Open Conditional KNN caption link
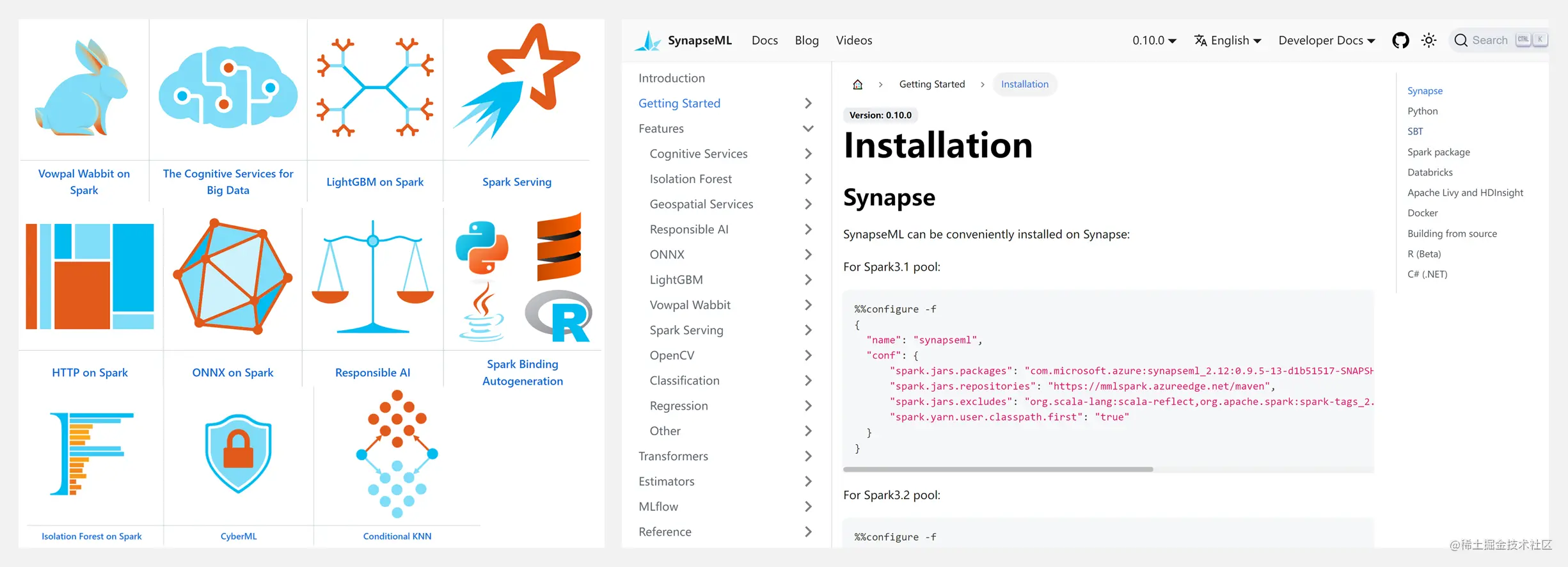The image size is (1568, 567). [x=397, y=536]
